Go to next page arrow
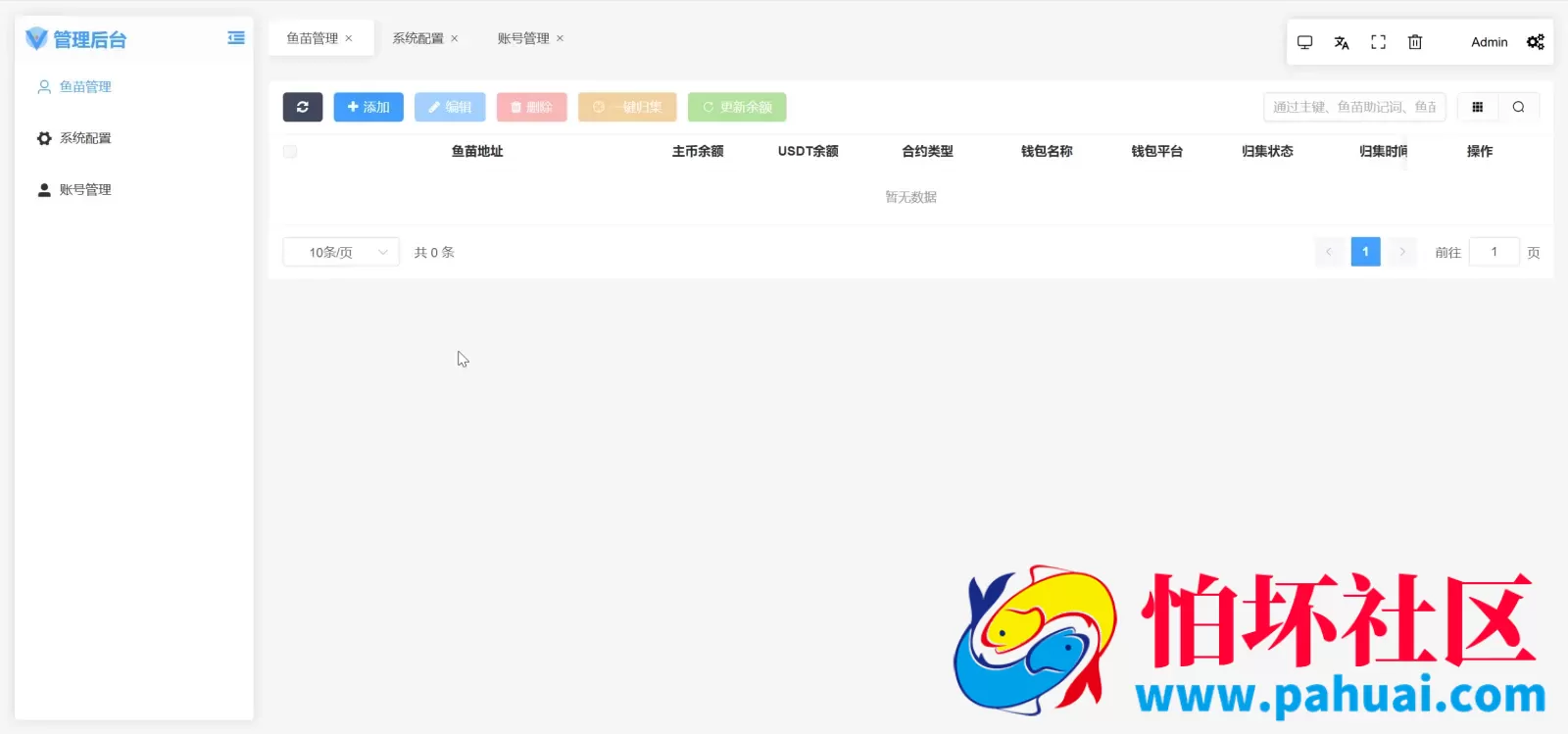Image resolution: width=1568 pixels, height=734 pixels. pos(1402,252)
